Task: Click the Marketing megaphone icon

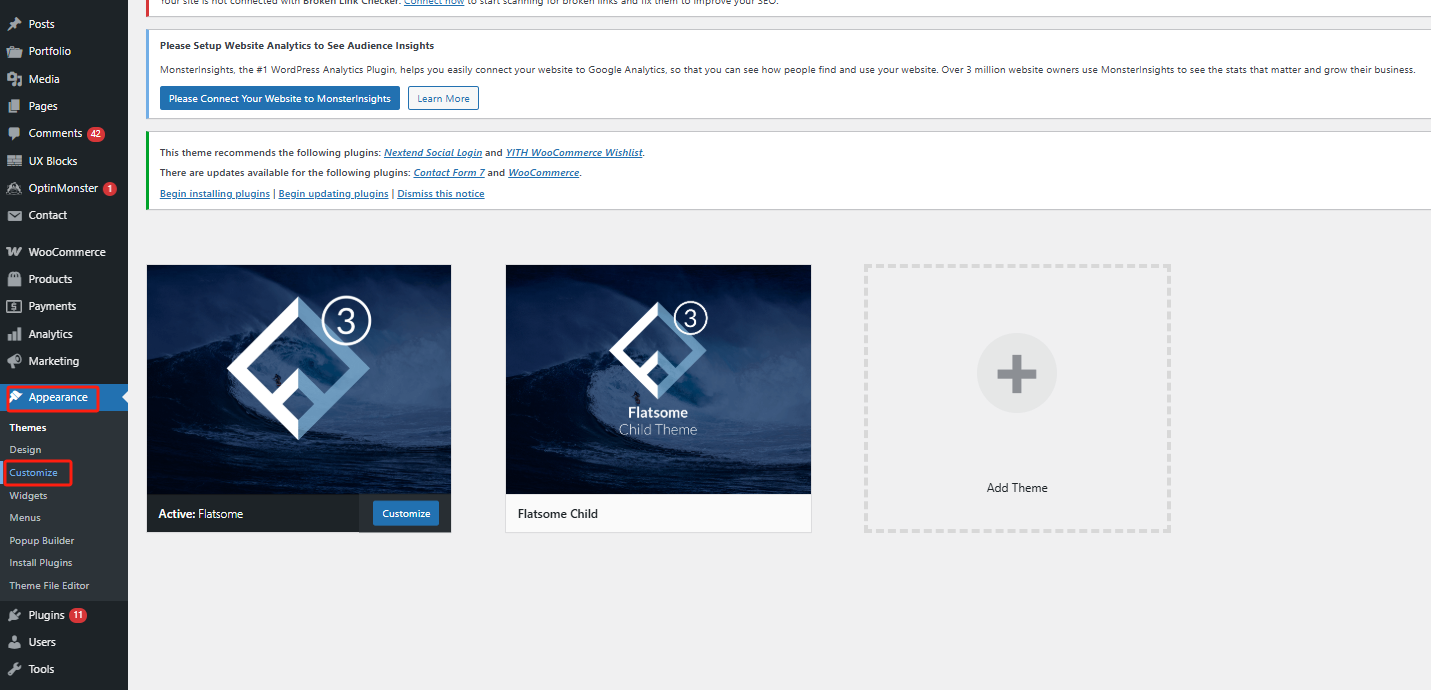Action: point(15,361)
